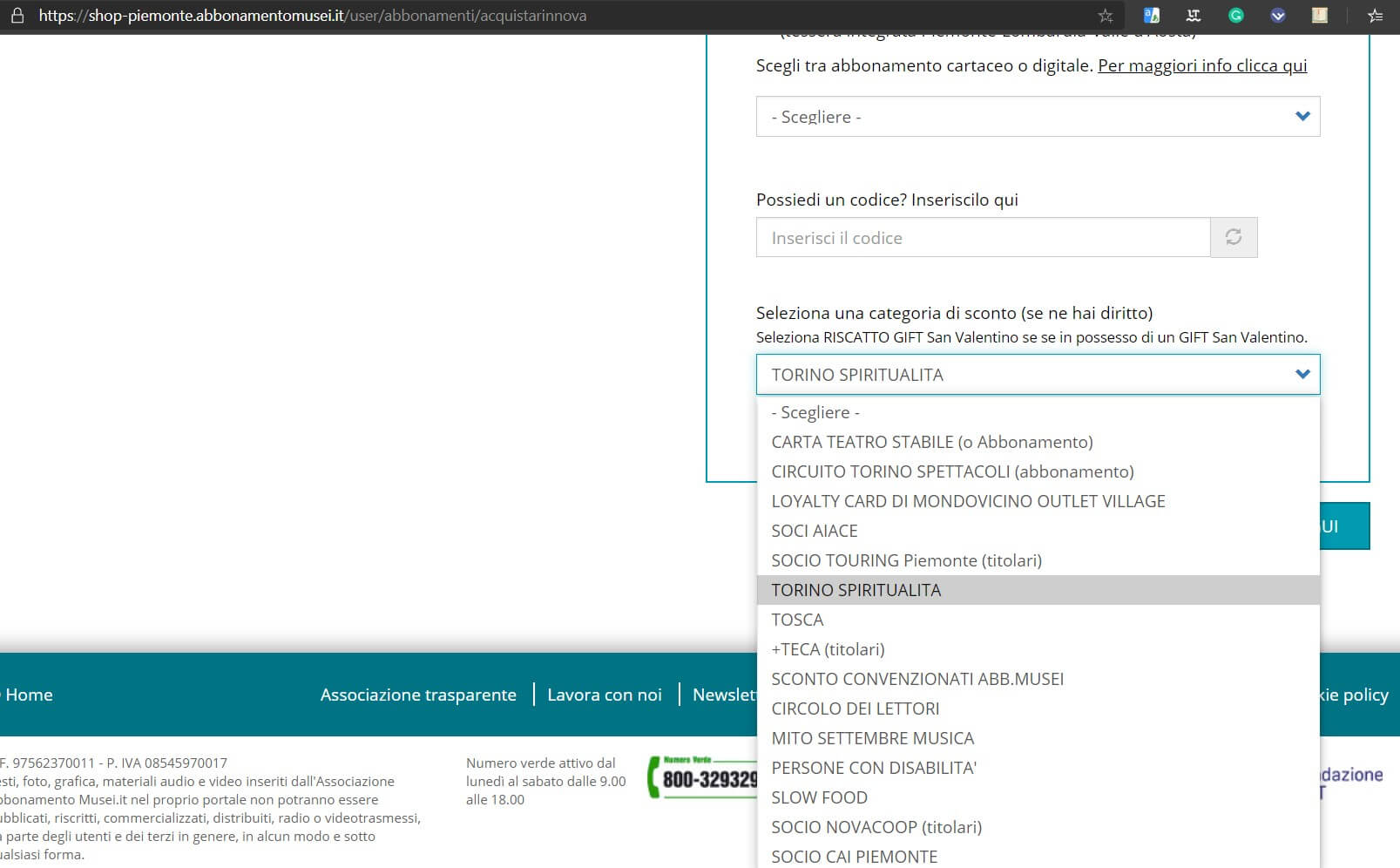Open the beige book extension icon
The width and height of the screenshot is (1400, 868).
pyautogui.click(x=1320, y=16)
